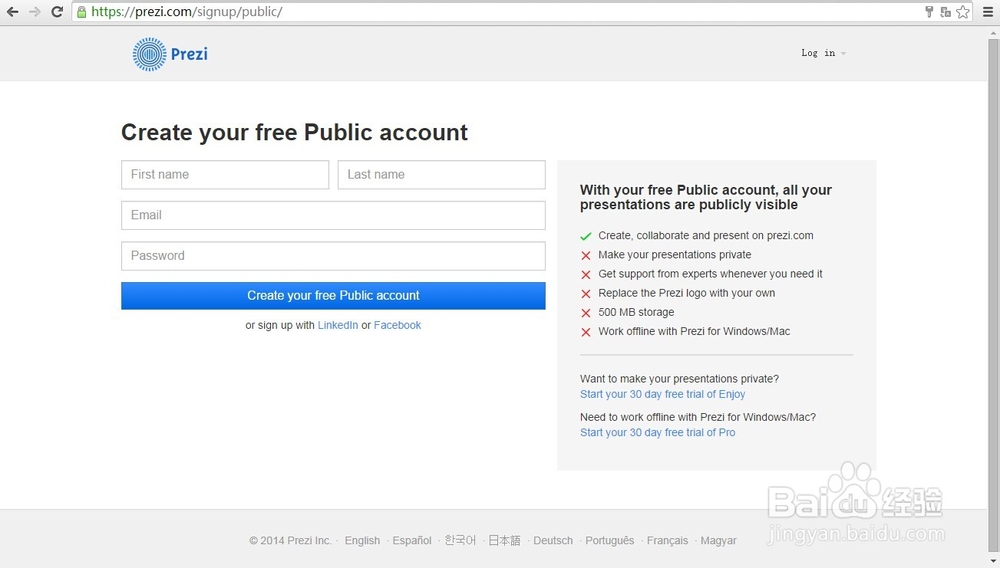The width and height of the screenshot is (1000, 568).
Task: Click the Create your free Public account heading
Action: coord(295,133)
